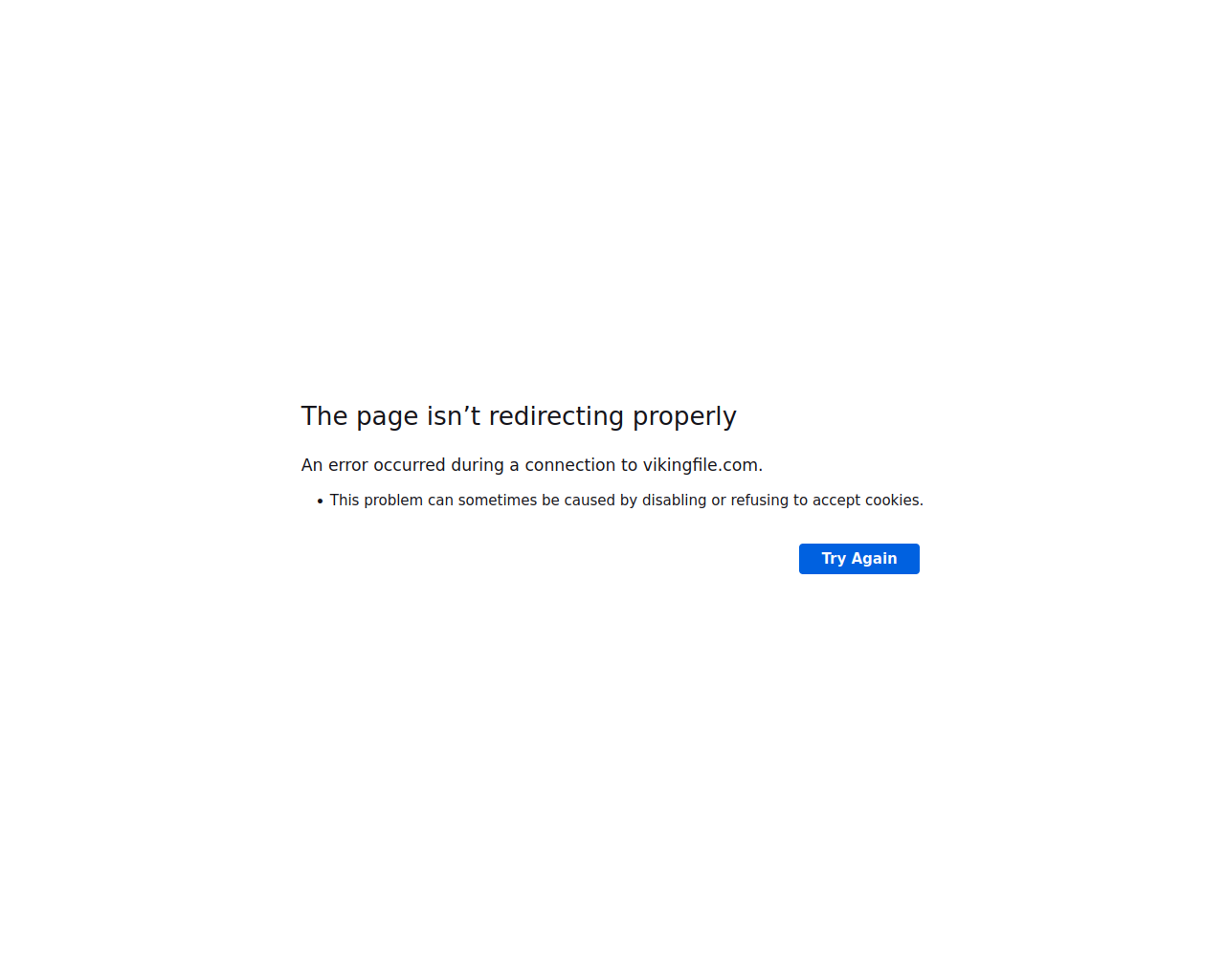The height and width of the screenshot is (980, 1225).
Task: Click the word 'page' in the heading
Action: pos(388,418)
